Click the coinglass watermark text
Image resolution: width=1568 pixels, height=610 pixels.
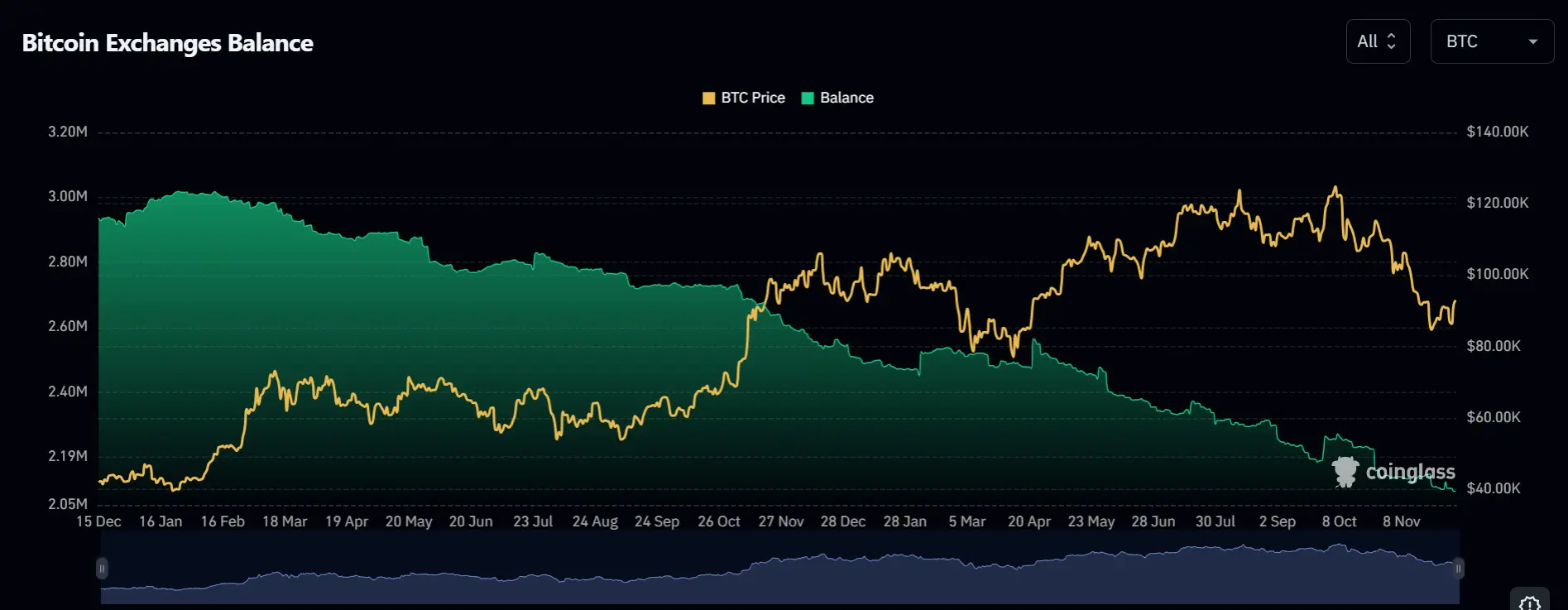point(1410,472)
